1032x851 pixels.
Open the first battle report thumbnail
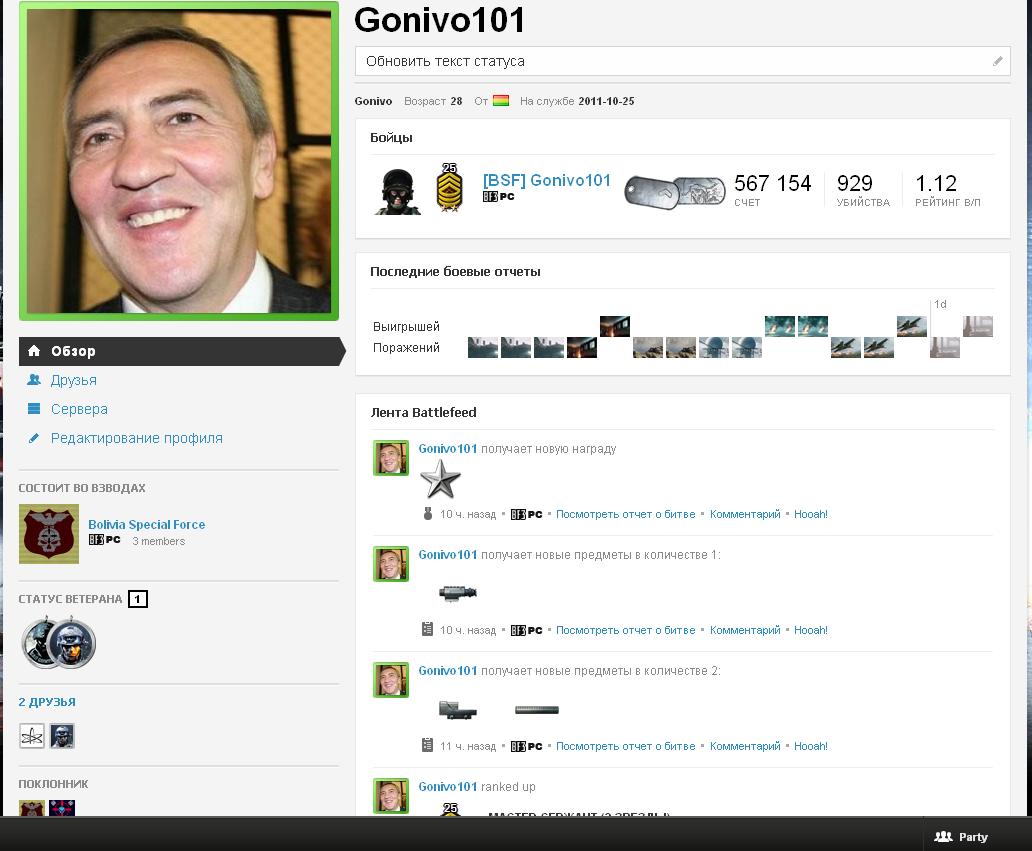[483, 347]
